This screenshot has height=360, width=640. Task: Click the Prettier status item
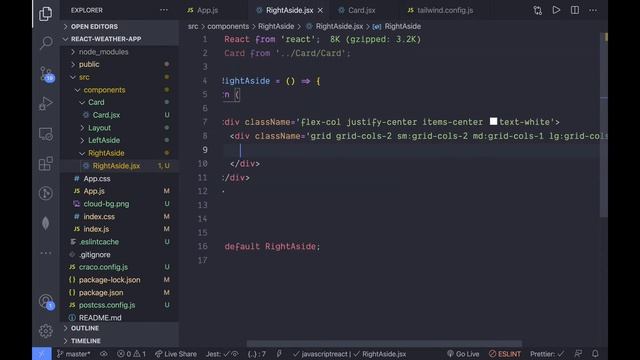tap(547, 354)
